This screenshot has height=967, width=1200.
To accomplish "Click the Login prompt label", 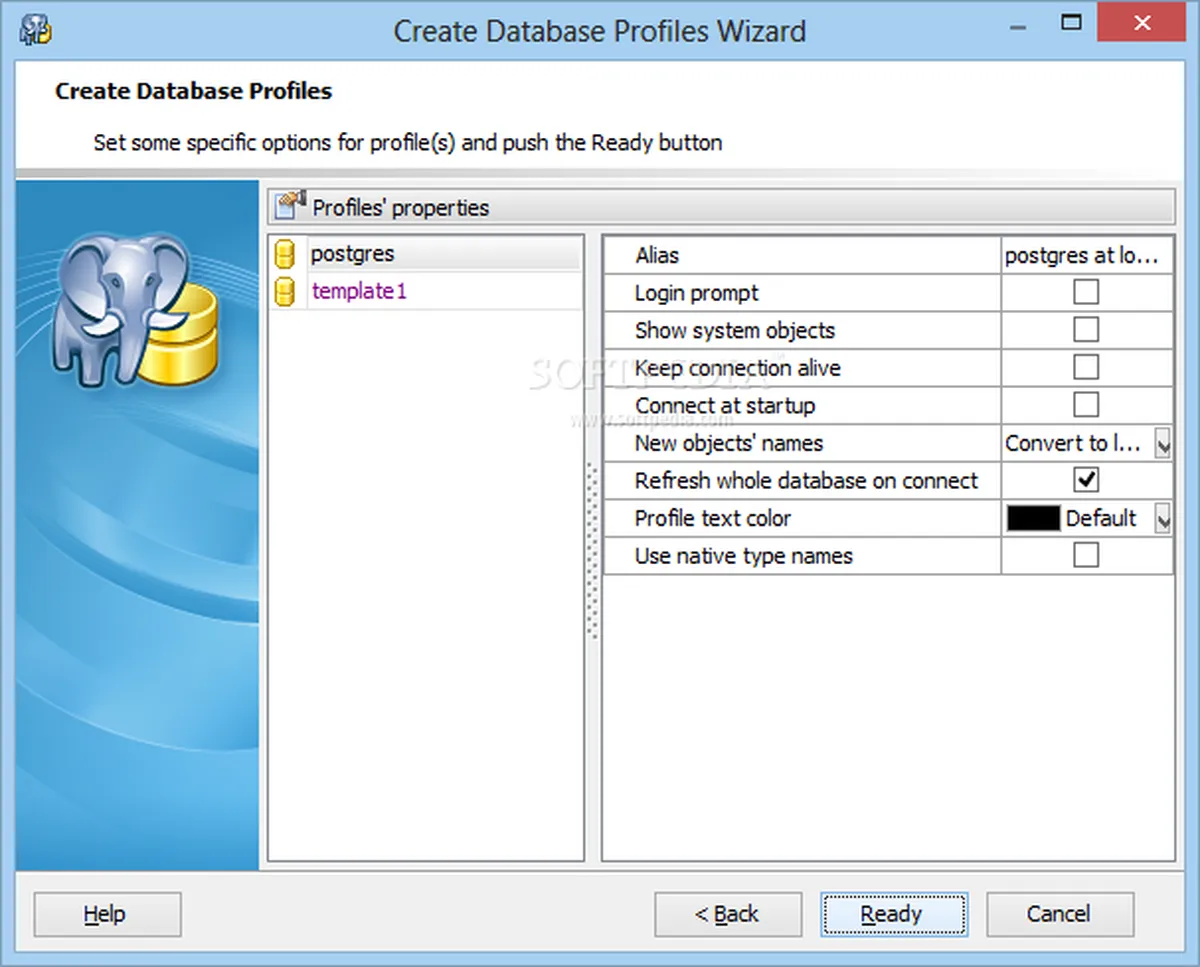I will click(x=697, y=293).
